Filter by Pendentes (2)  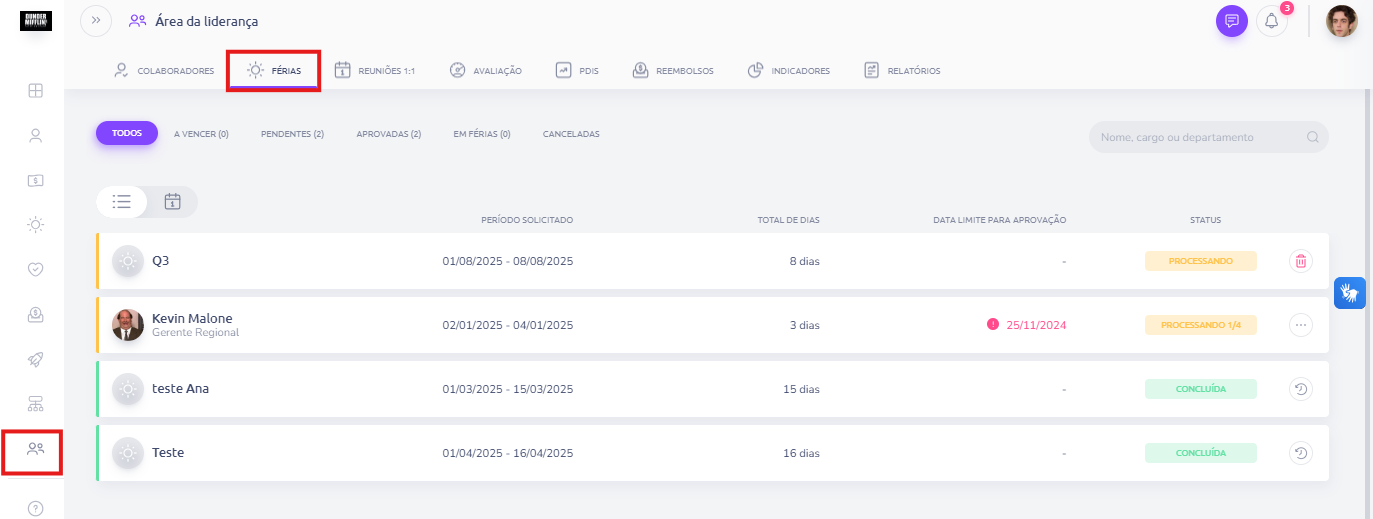coord(292,134)
